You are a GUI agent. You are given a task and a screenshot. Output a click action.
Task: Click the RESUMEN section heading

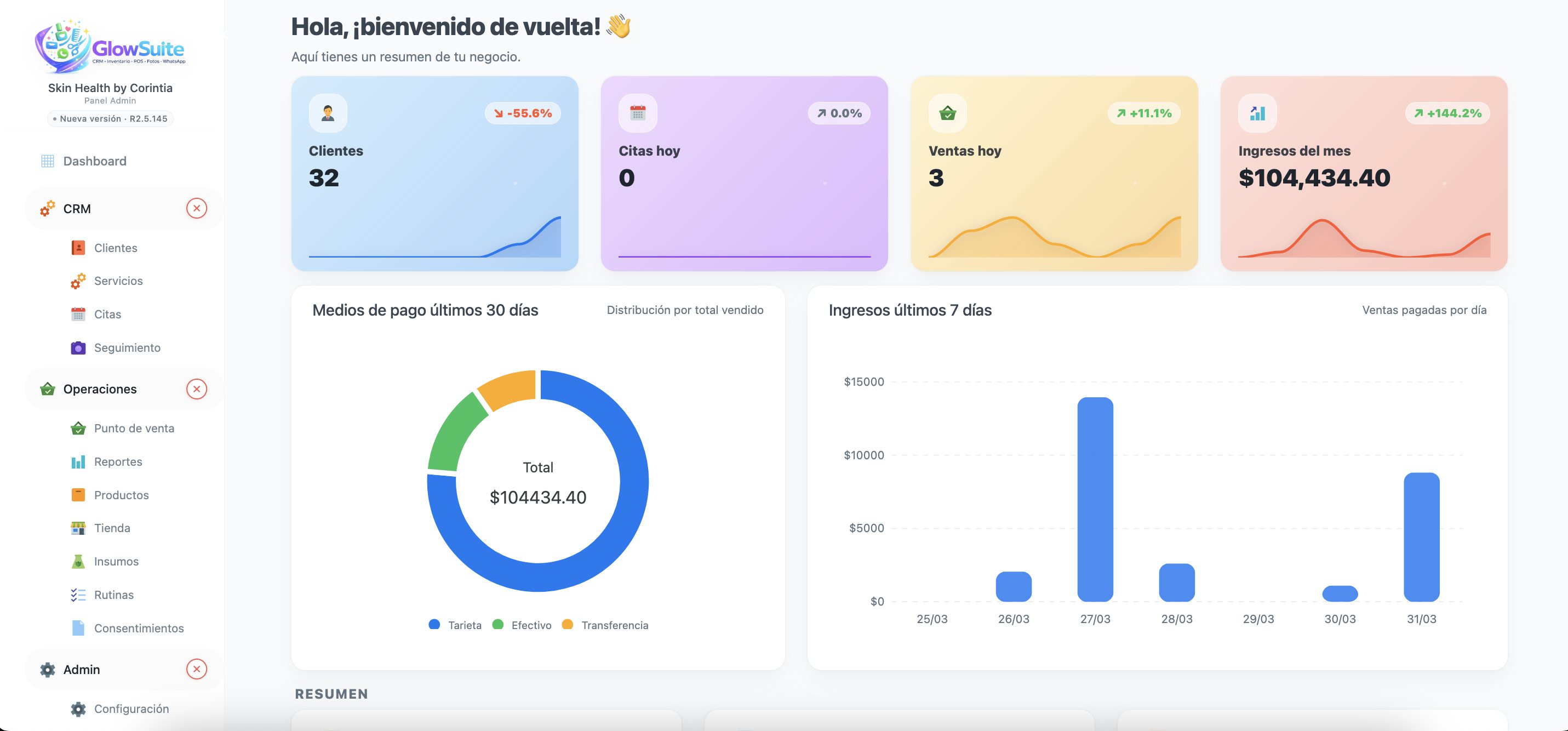point(332,694)
